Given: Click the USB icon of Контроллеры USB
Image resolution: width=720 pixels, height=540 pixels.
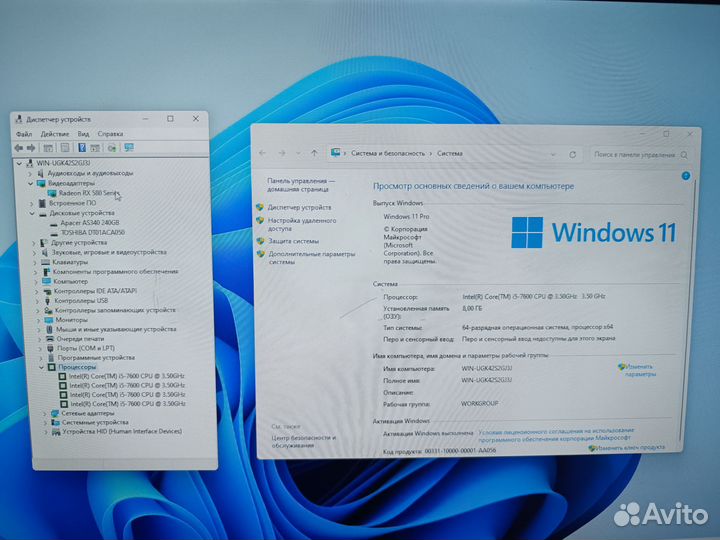Looking at the screenshot, I should click(x=47, y=301).
